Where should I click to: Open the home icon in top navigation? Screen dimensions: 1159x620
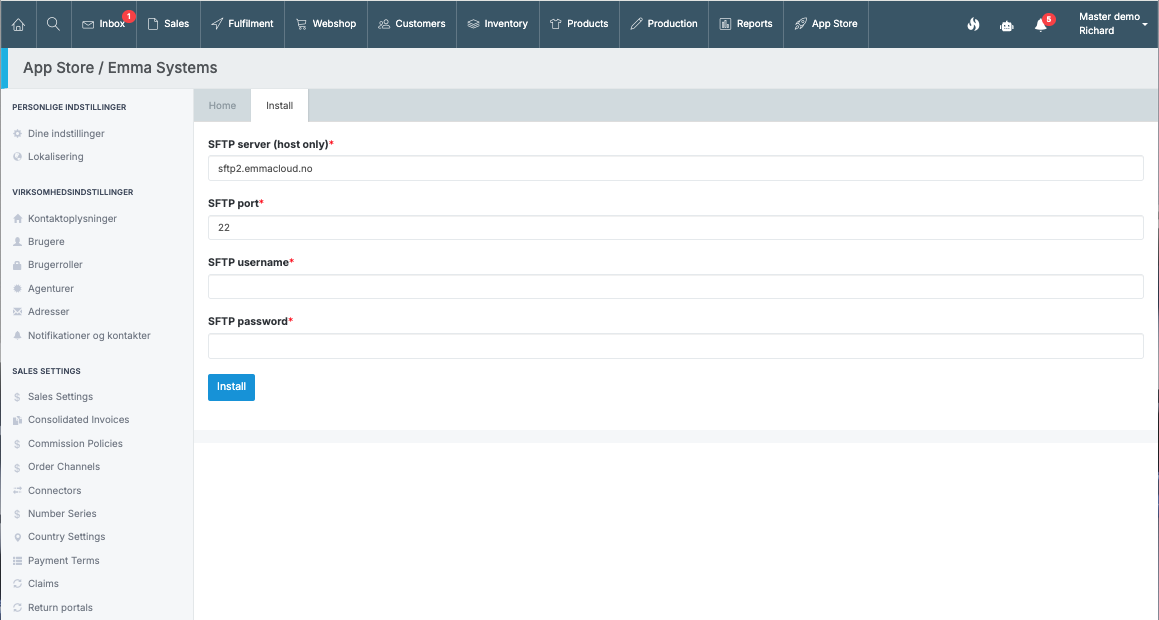tap(18, 24)
